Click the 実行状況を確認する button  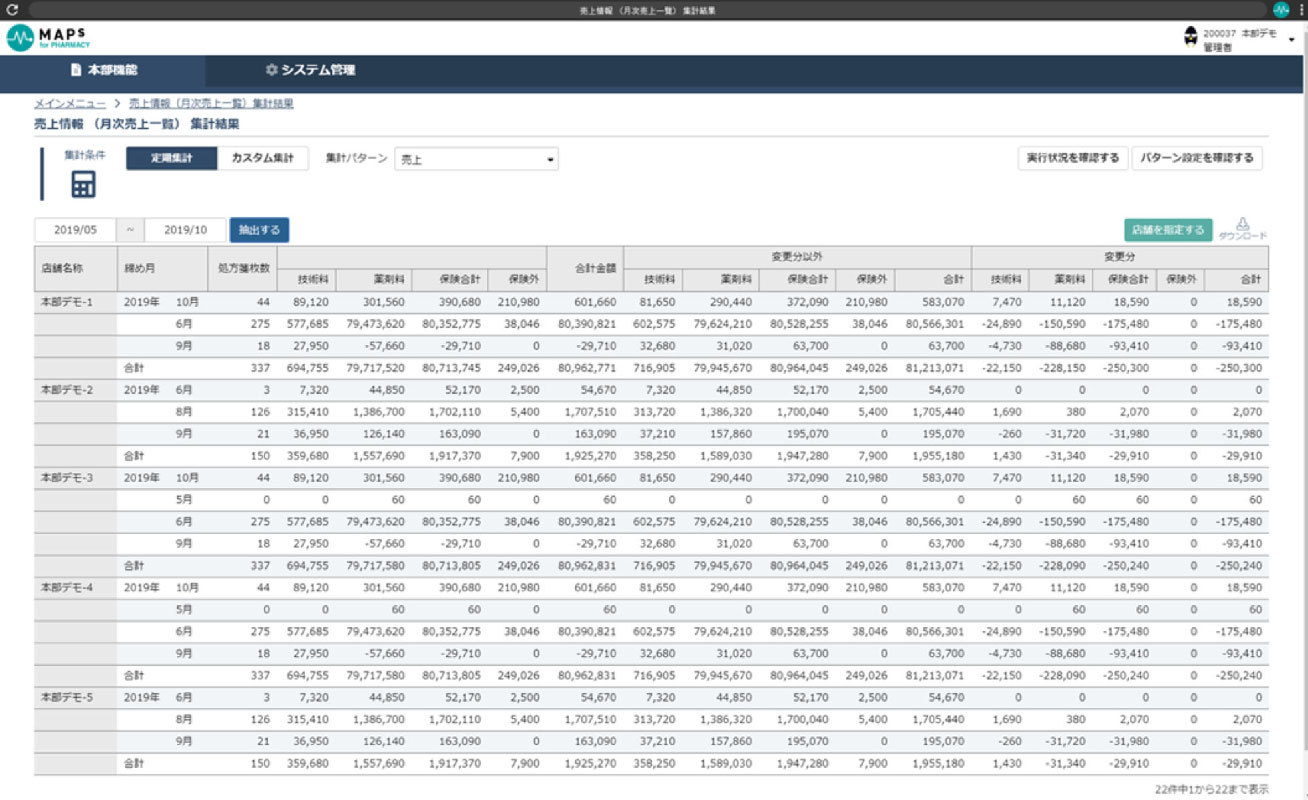pos(1073,158)
